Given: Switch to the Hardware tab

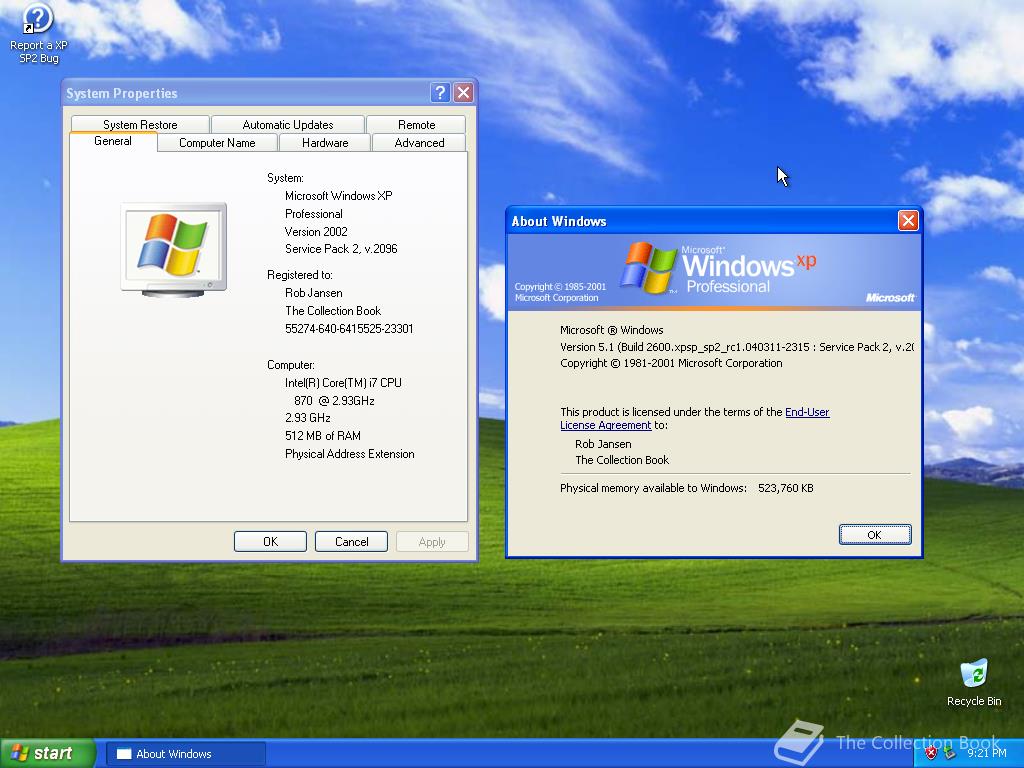Looking at the screenshot, I should 324,142.
